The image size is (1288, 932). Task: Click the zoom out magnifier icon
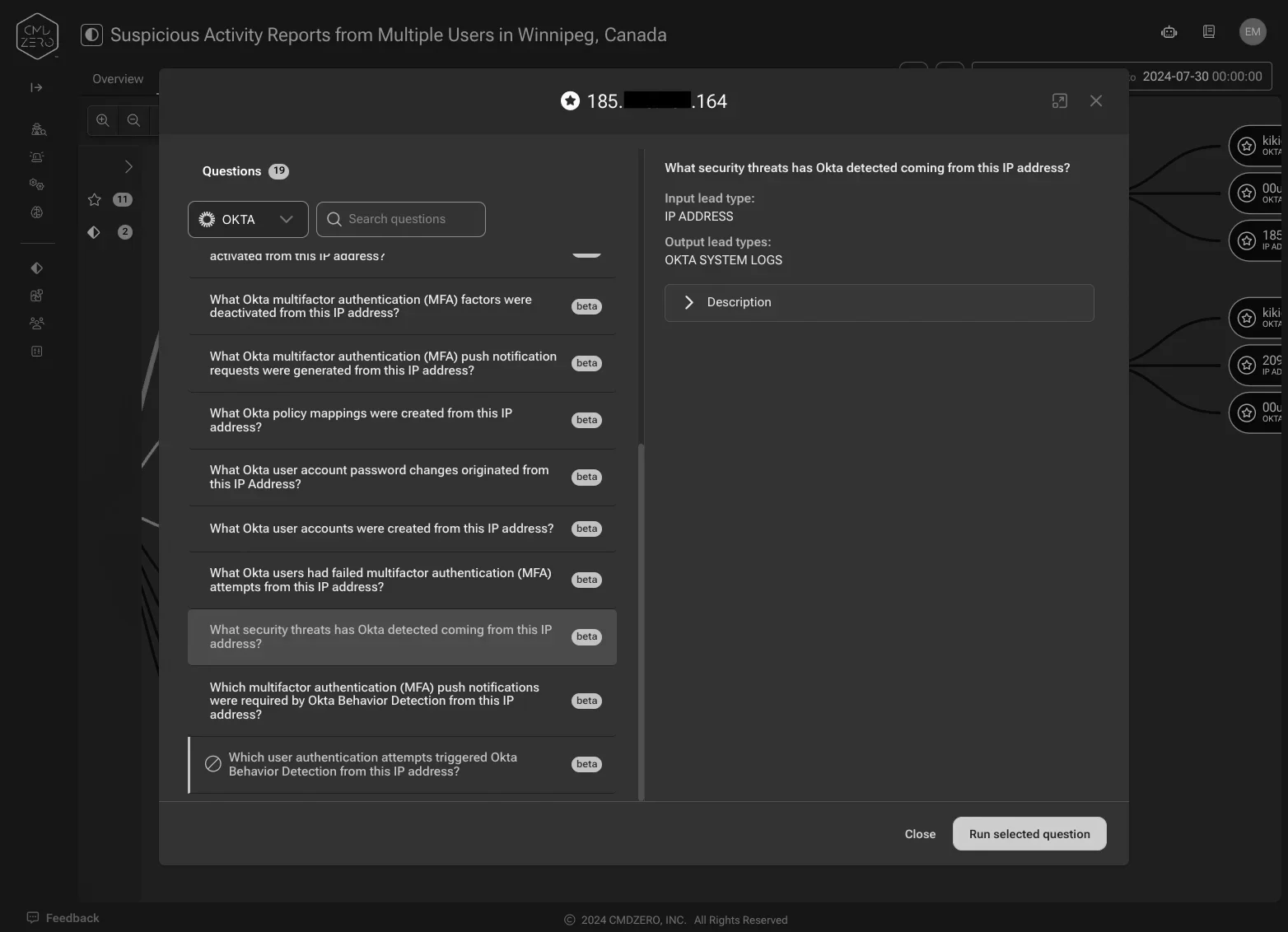coord(133,120)
